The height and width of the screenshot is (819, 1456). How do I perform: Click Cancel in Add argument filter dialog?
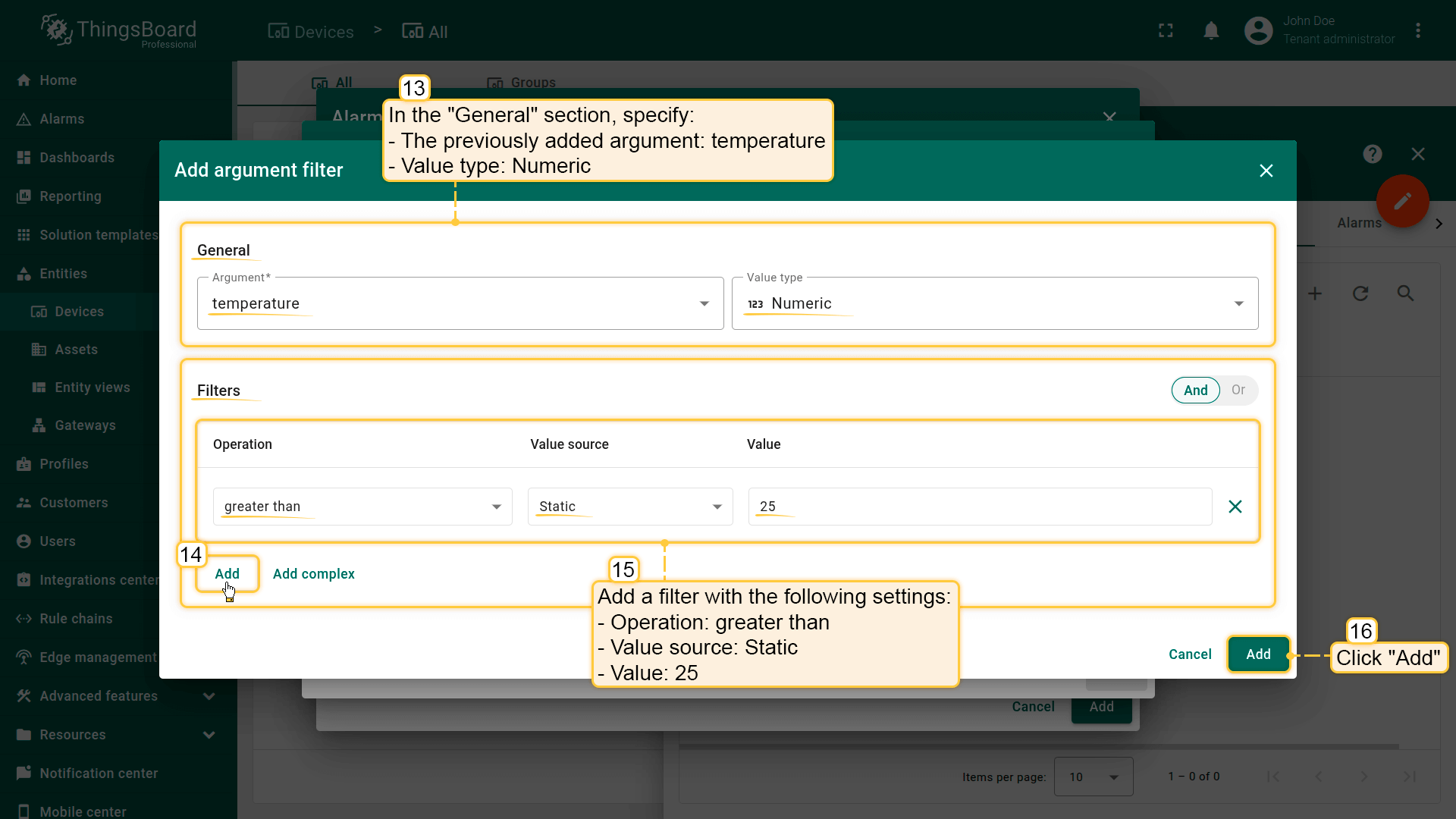tap(1189, 654)
